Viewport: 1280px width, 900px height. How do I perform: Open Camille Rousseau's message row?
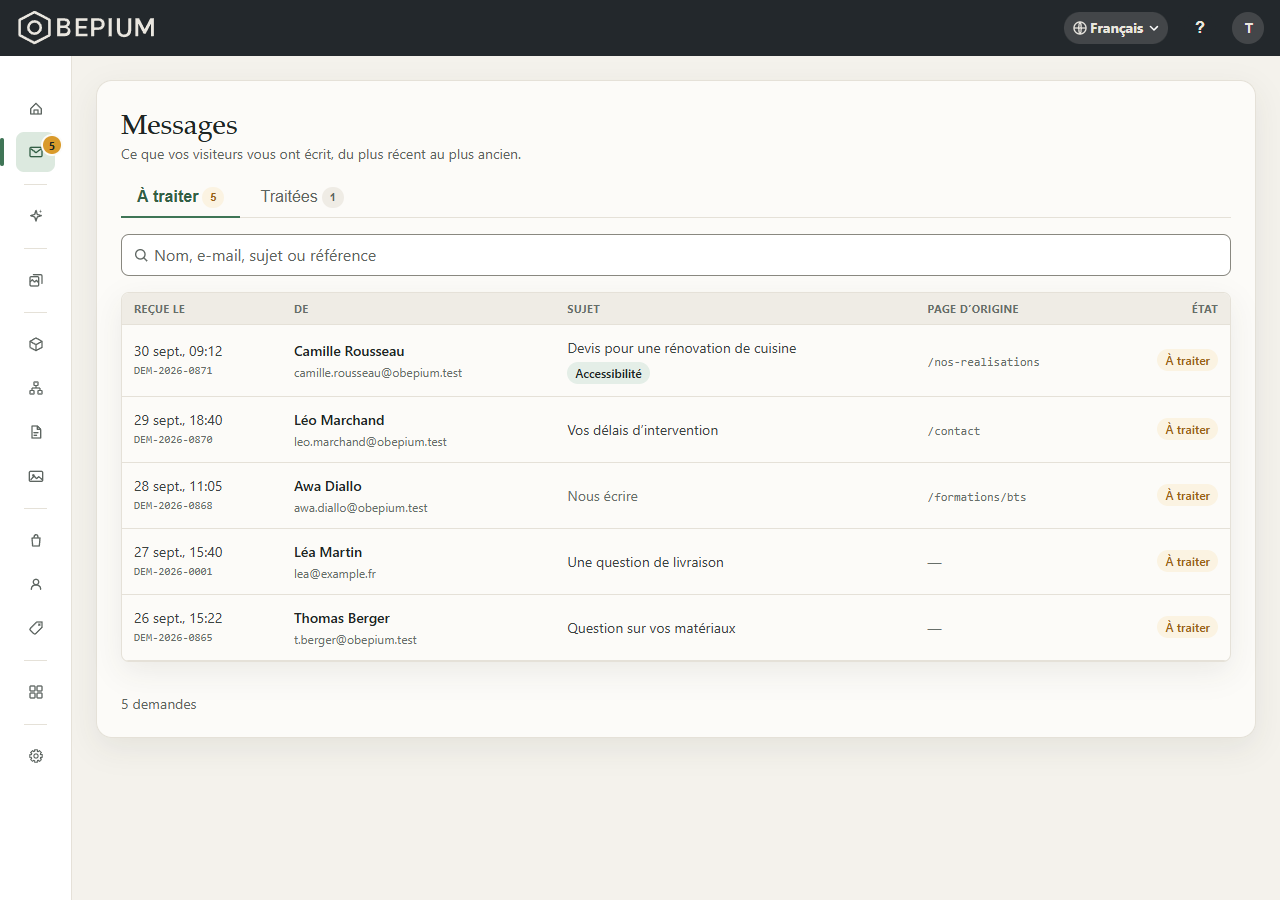(676, 361)
